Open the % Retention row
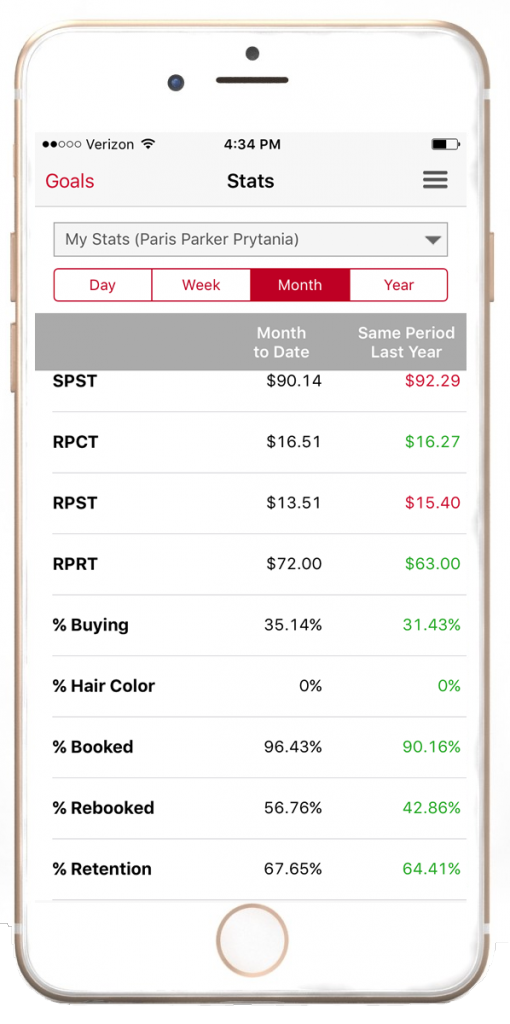510x1024 pixels. tap(259, 869)
